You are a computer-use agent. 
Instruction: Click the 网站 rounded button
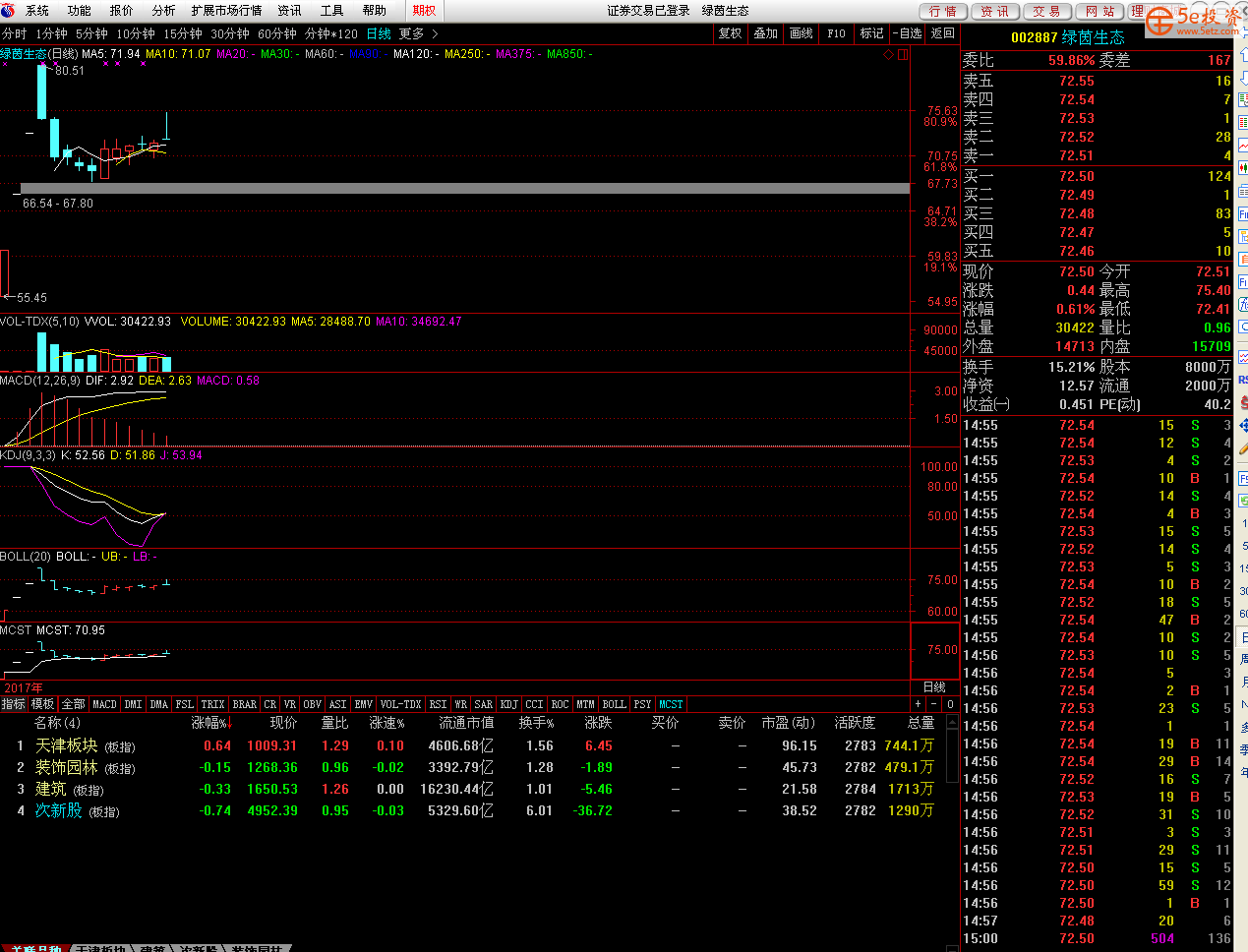click(x=1099, y=11)
